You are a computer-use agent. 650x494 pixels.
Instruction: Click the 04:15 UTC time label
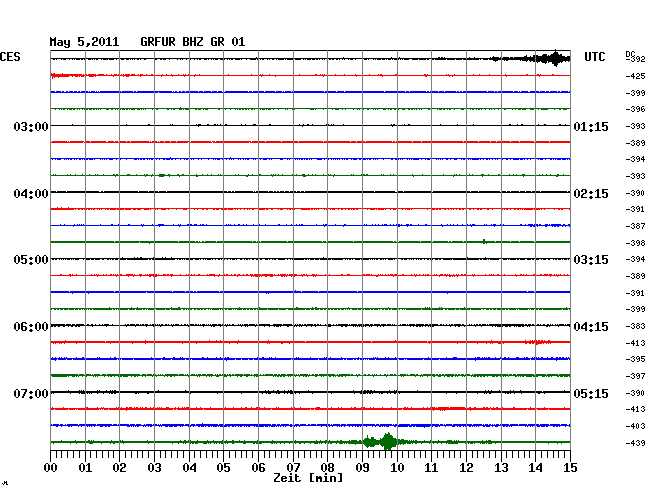[x=591, y=327]
